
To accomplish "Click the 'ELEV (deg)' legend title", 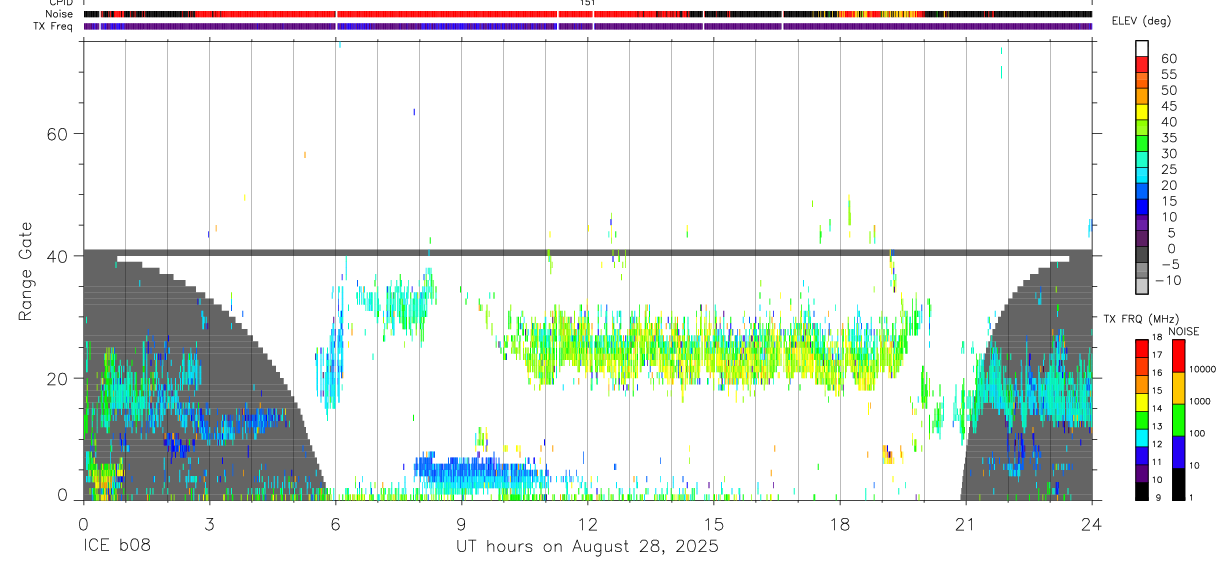I will tap(1144, 21).
